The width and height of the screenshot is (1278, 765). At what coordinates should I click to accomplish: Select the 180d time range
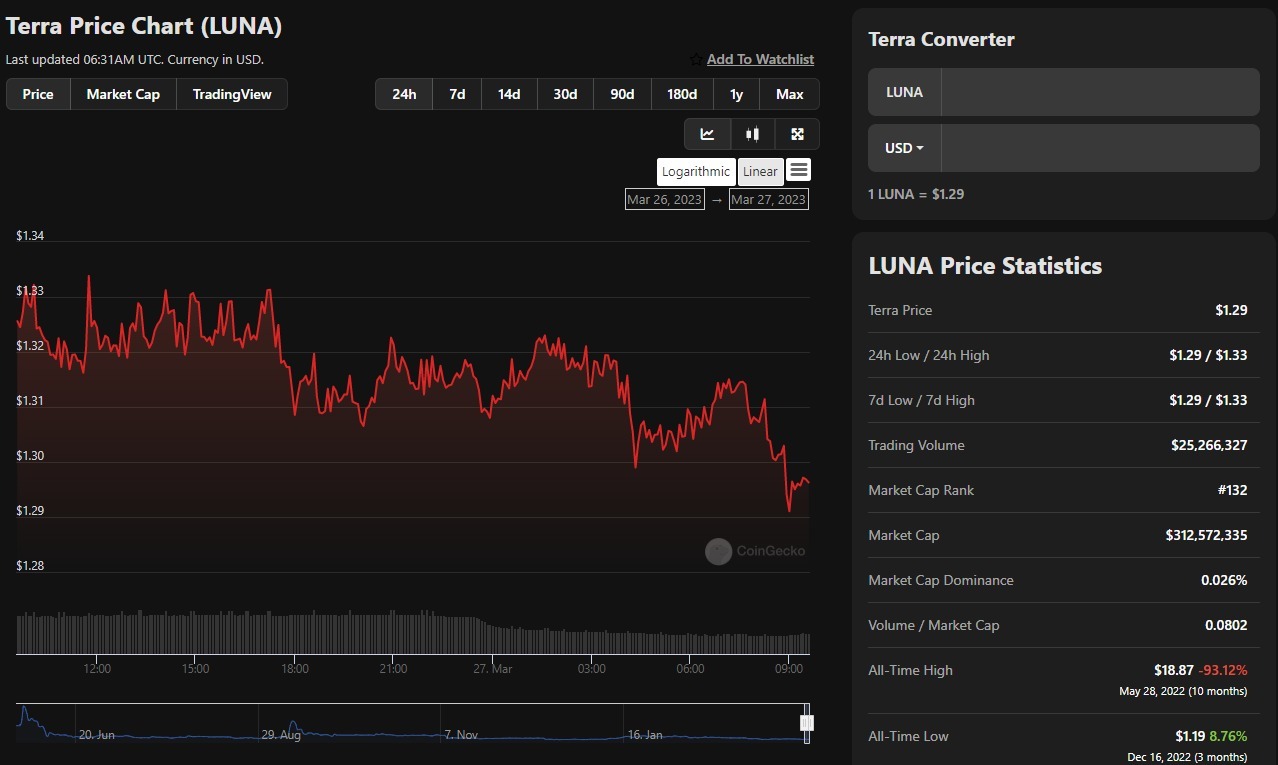coord(682,93)
